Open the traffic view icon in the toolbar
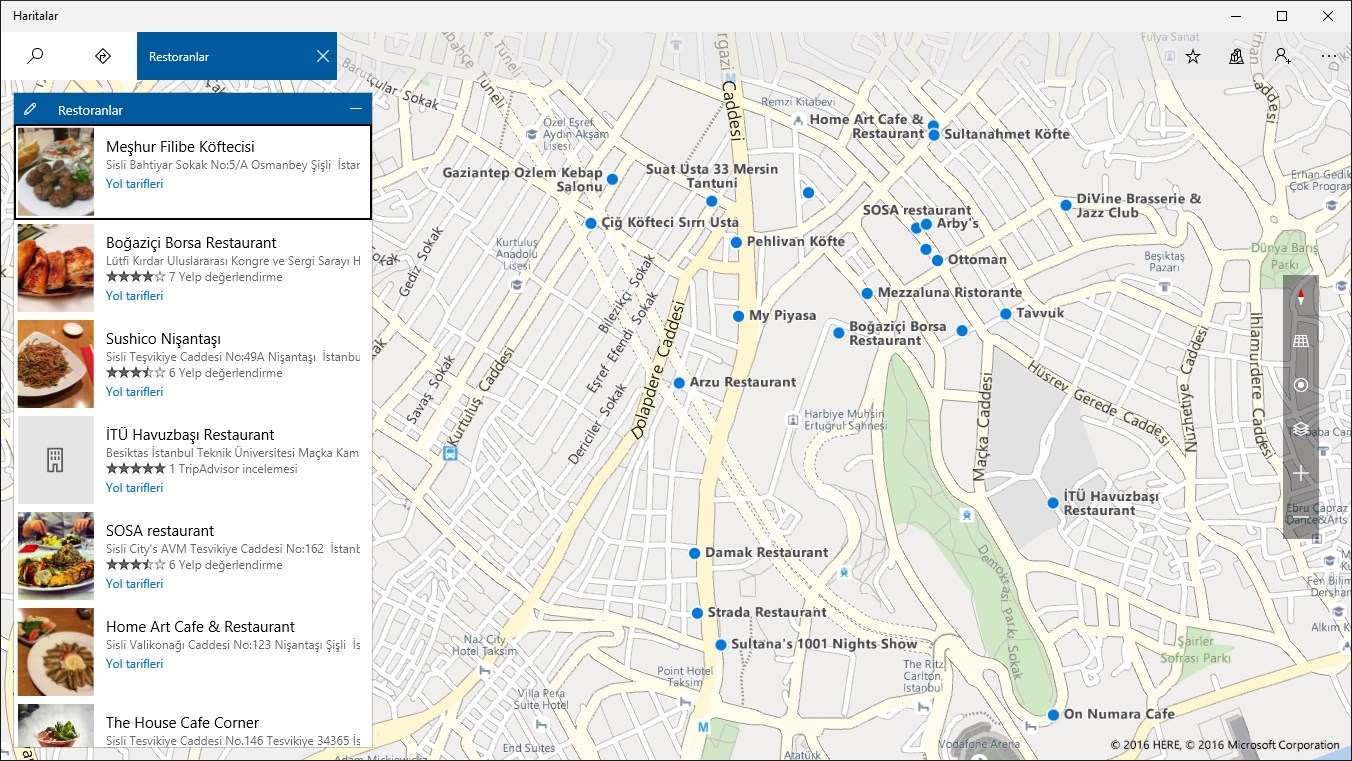 pyautogui.click(x=1237, y=56)
